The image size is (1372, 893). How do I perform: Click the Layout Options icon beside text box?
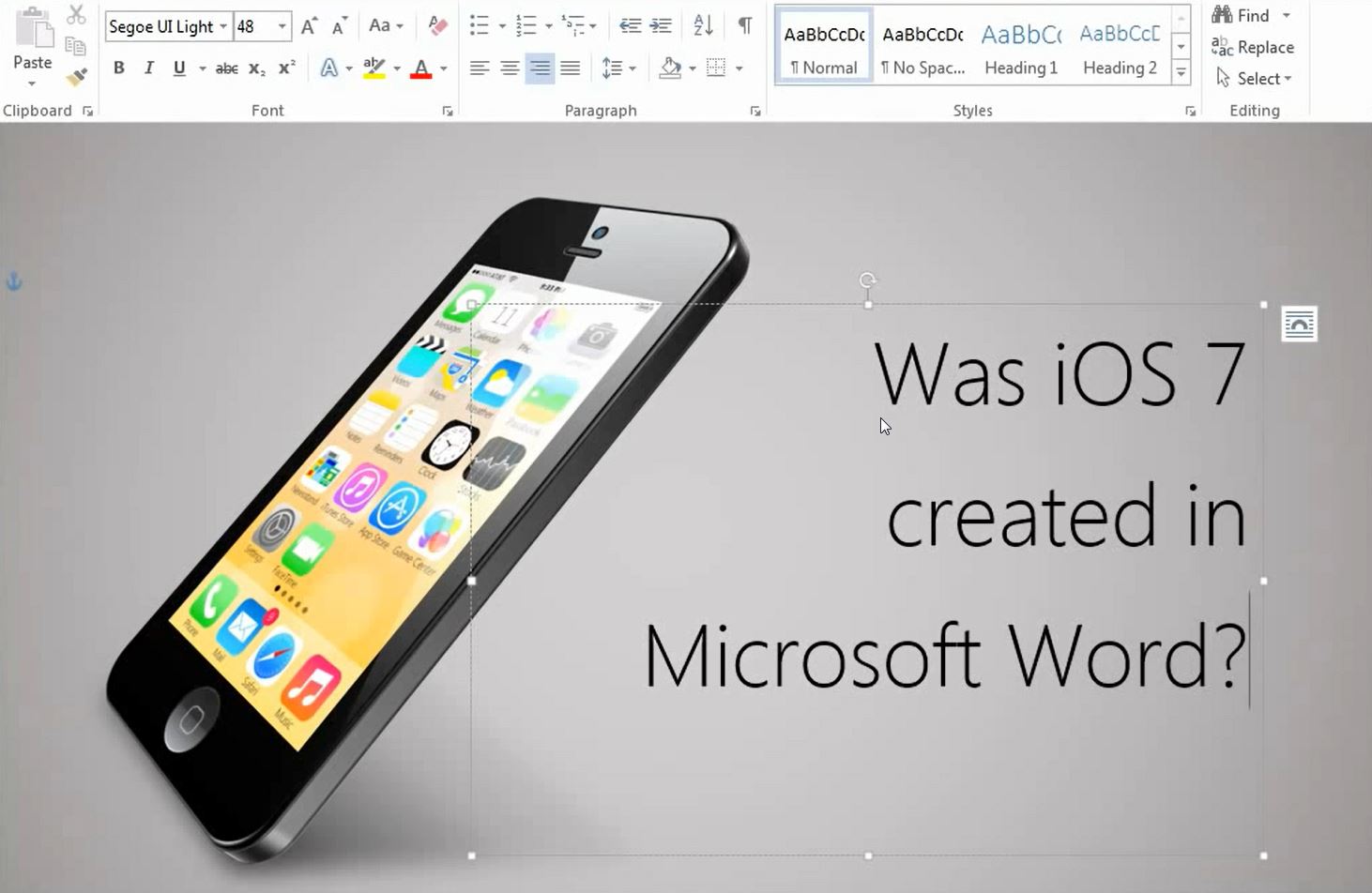(x=1299, y=325)
